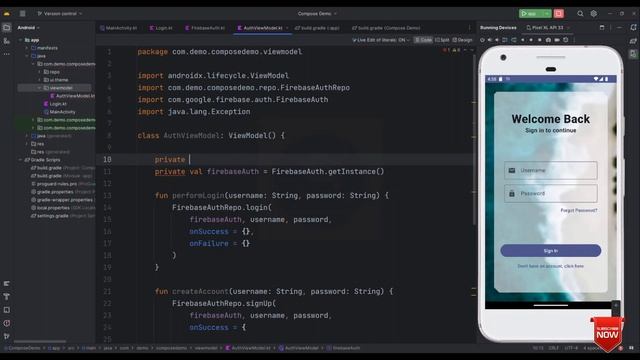This screenshot has width=640, height=360.
Task: Open the Notifications bell in right sidebar
Action: pyautogui.click(x=633, y=27)
